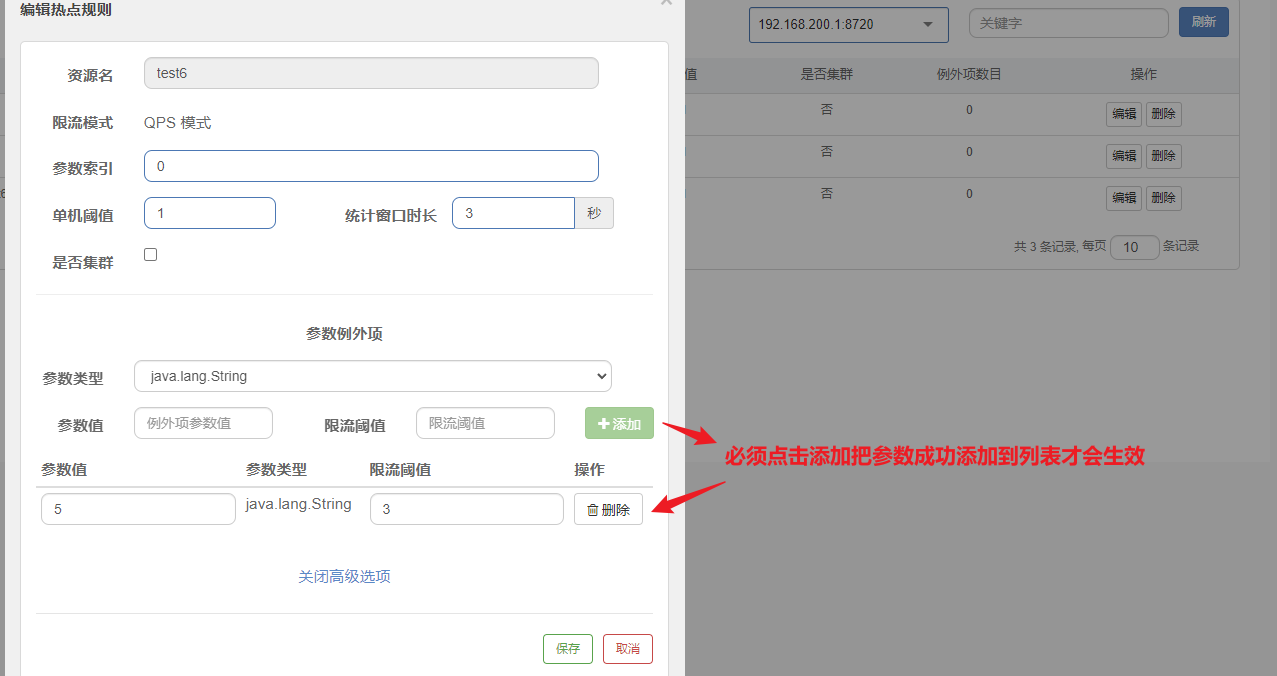This screenshot has width=1277, height=676.
Task: Click 编辑 in the third table row
Action: pos(1123,198)
